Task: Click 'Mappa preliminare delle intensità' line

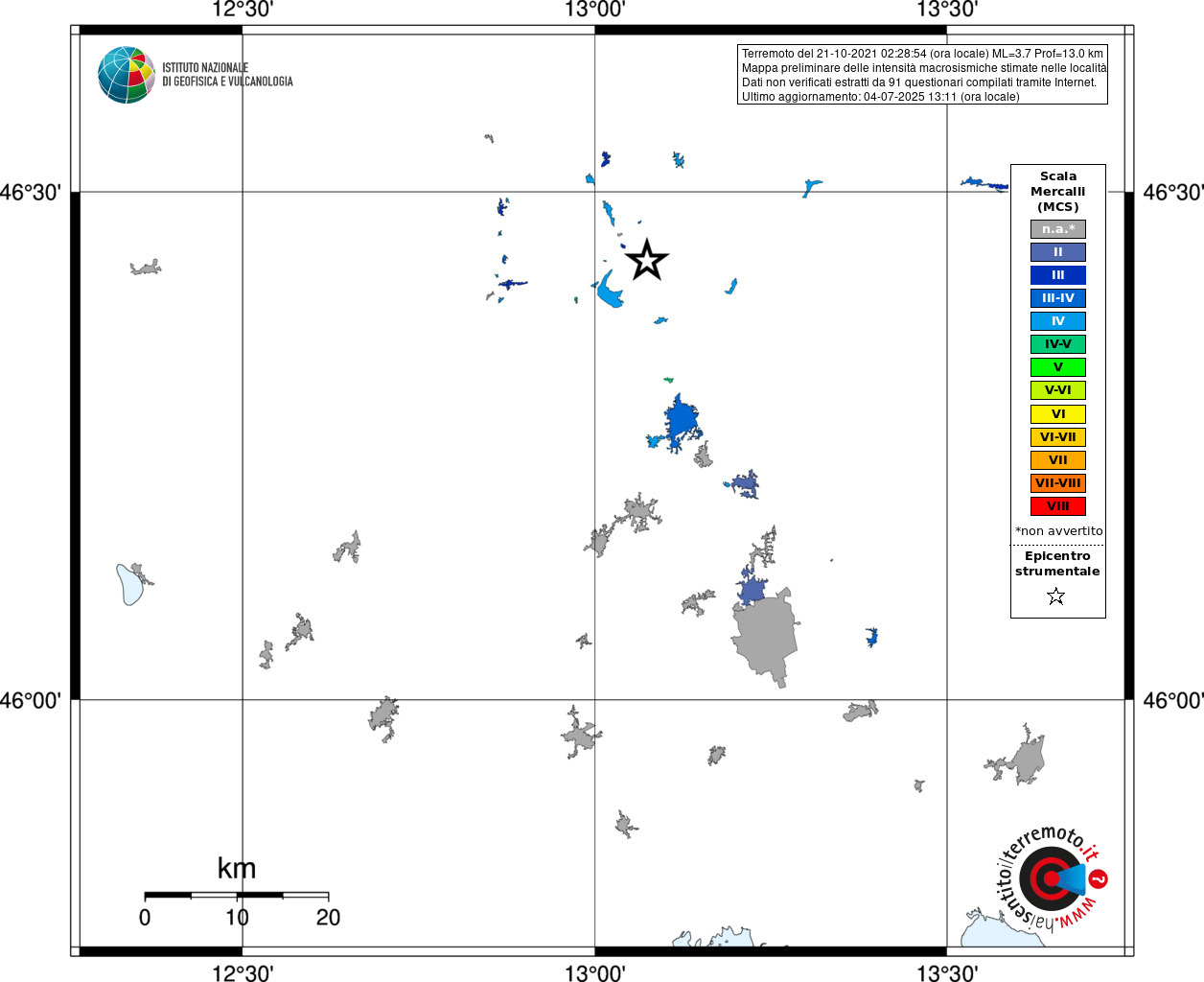Action: (x=923, y=68)
